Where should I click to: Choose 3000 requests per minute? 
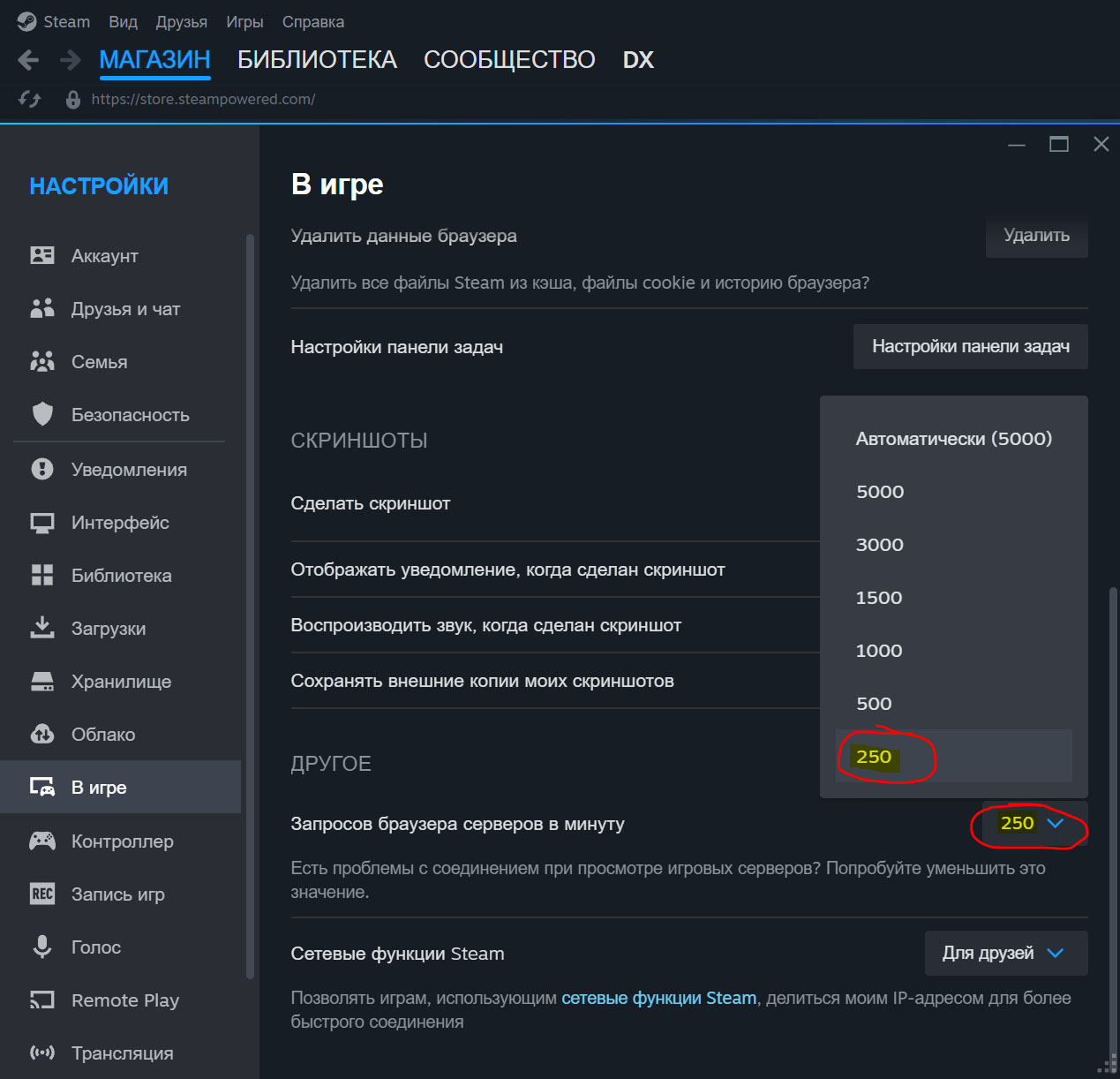(x=954, y=545)
